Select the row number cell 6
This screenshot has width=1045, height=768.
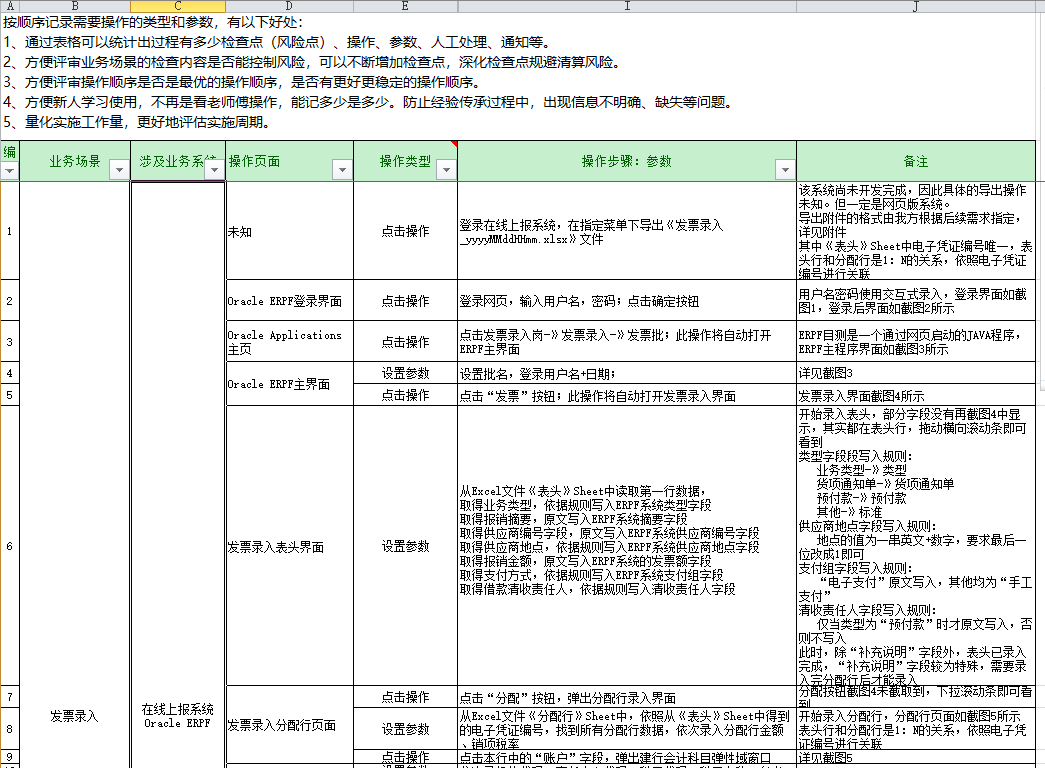point(9,546)
